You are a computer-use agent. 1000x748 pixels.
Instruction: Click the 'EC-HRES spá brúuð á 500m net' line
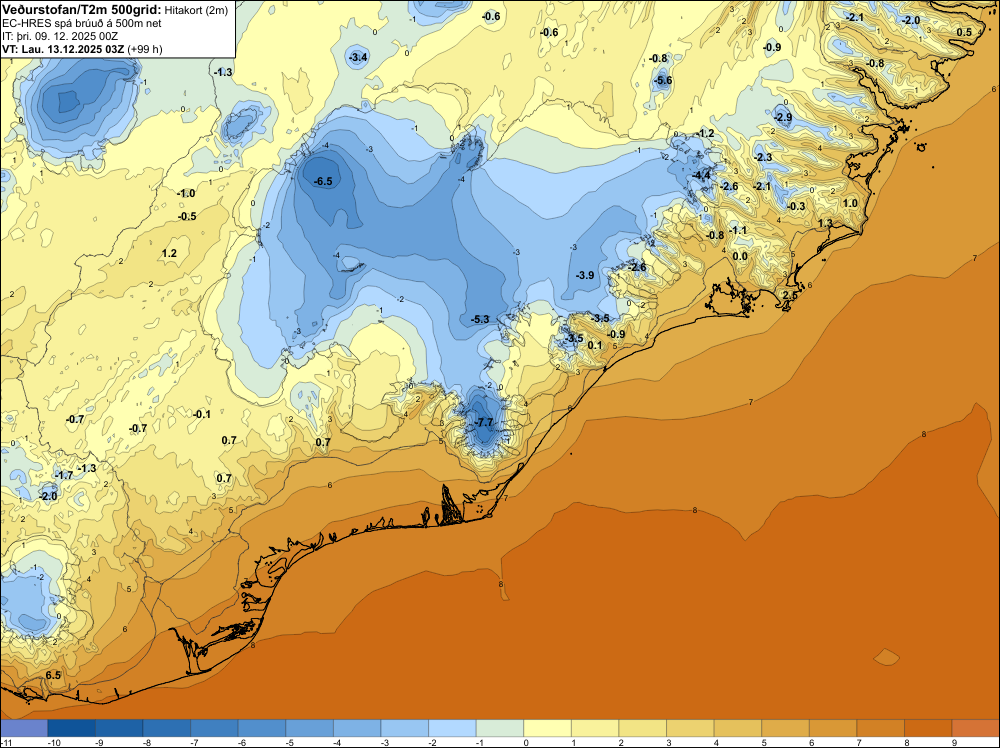[82, 23]
